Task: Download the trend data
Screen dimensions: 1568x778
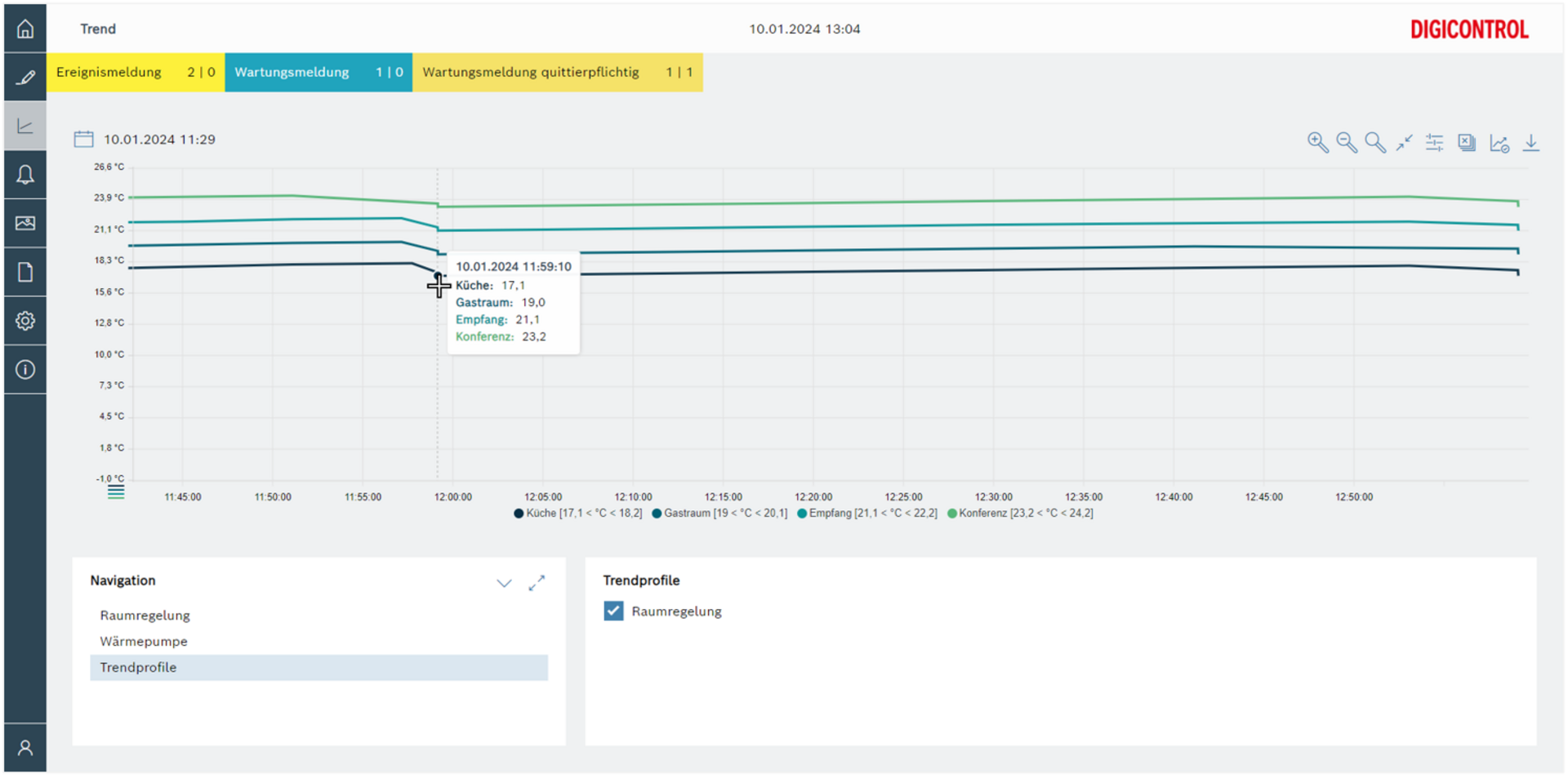Action: (1530, 143)
